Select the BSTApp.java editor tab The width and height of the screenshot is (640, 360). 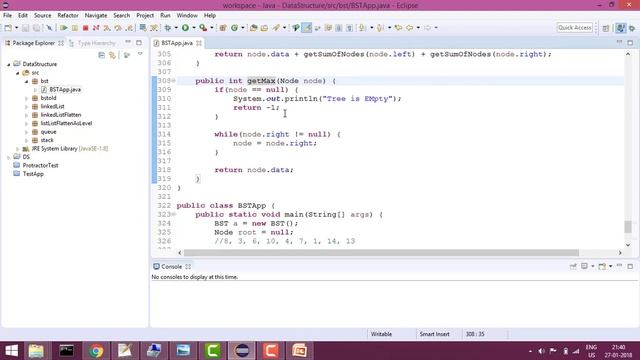177,43
